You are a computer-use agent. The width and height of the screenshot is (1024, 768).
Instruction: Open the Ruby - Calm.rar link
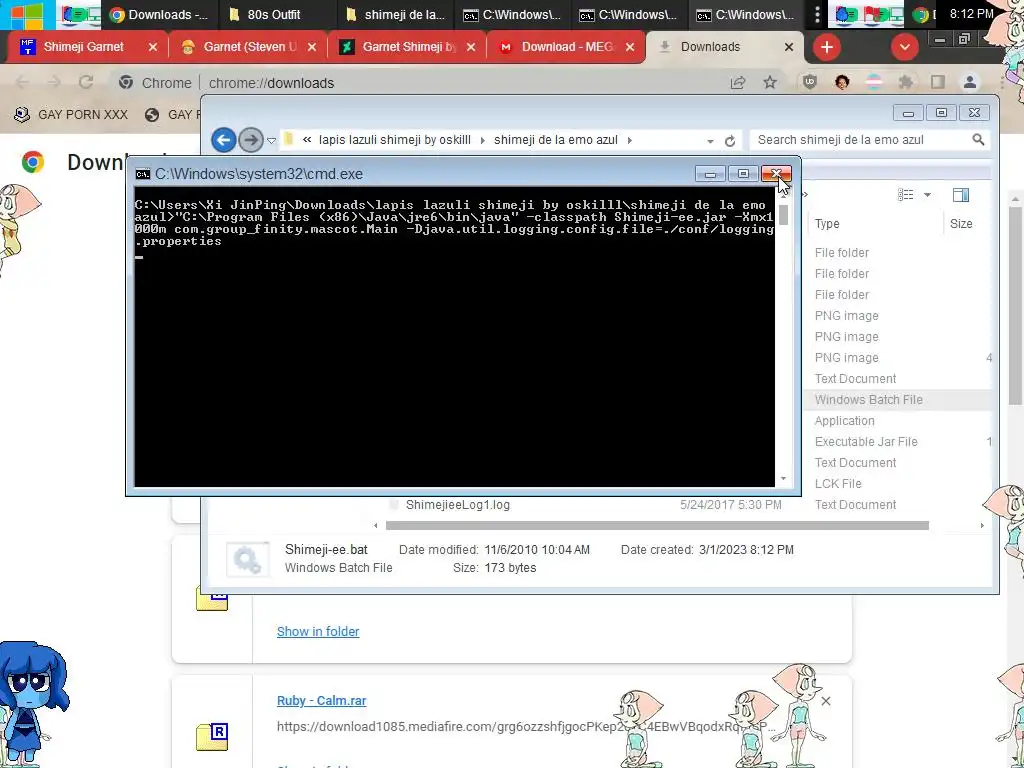[x=321, y=700]
